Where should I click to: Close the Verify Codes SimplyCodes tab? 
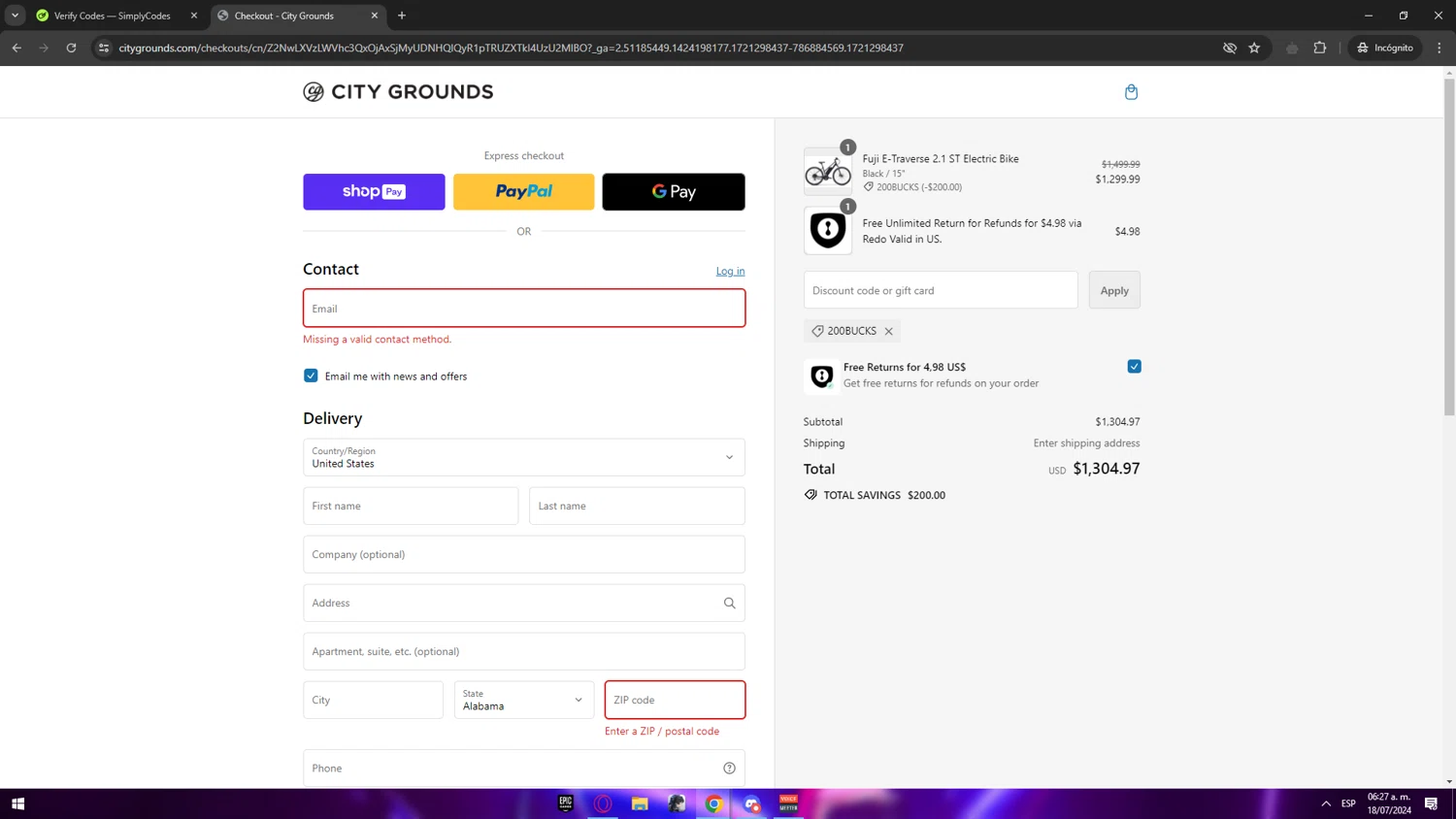pyautogui.click(x=193, y=16)
